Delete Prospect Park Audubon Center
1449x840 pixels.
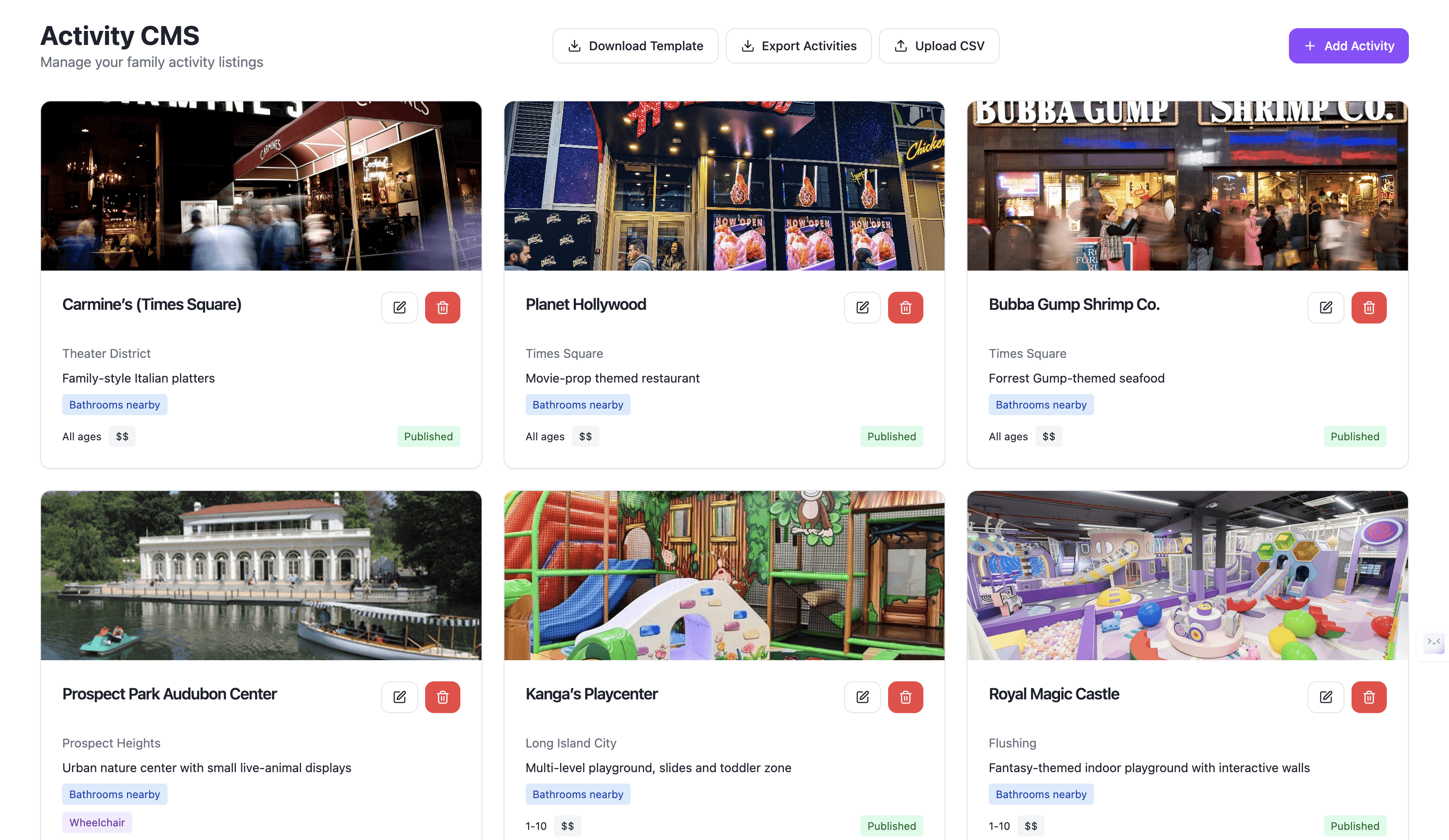[x=442, y=697]
